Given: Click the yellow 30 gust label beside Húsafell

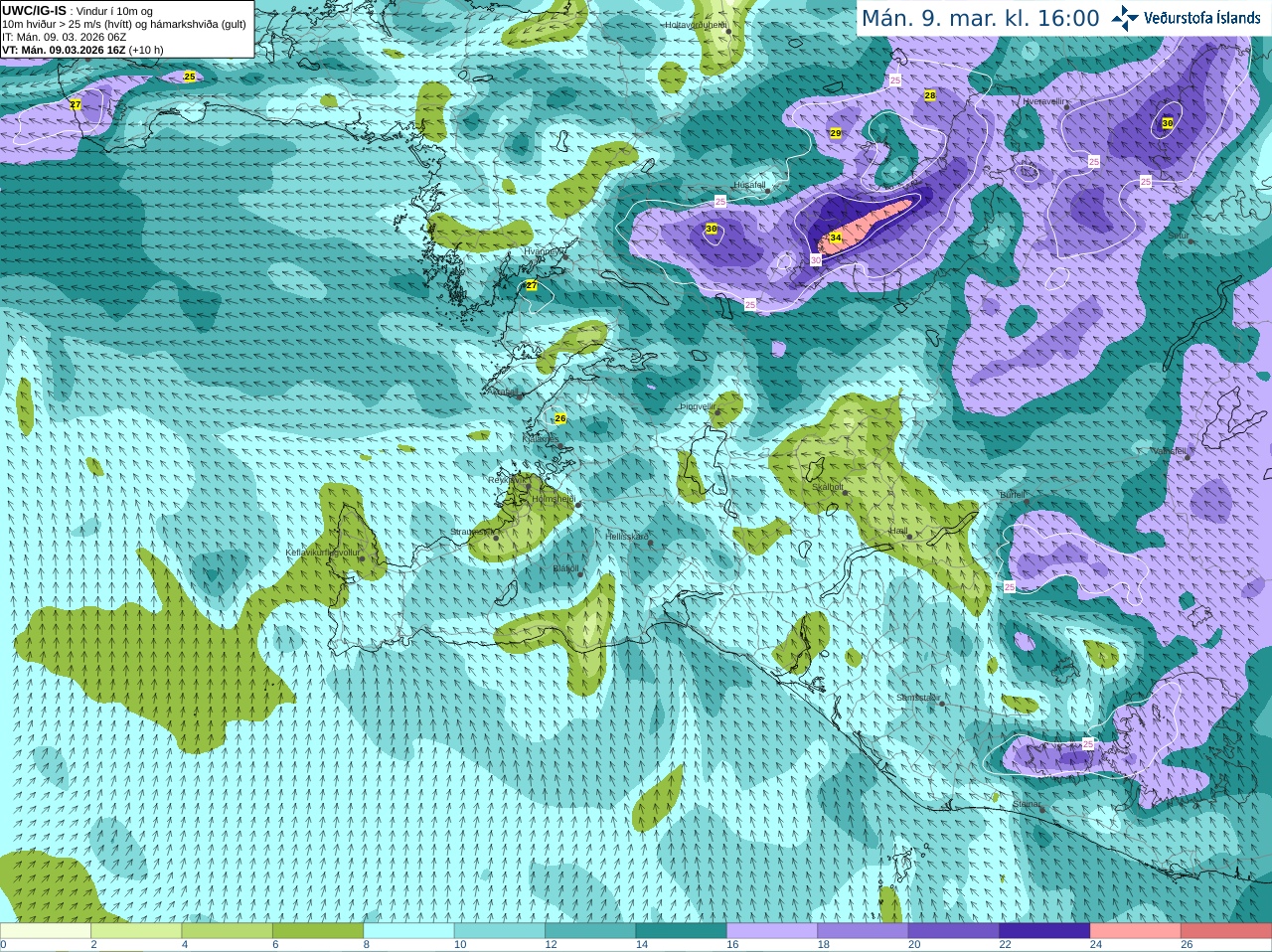Looking at the screenshot, I should click(x=711, y=229).
